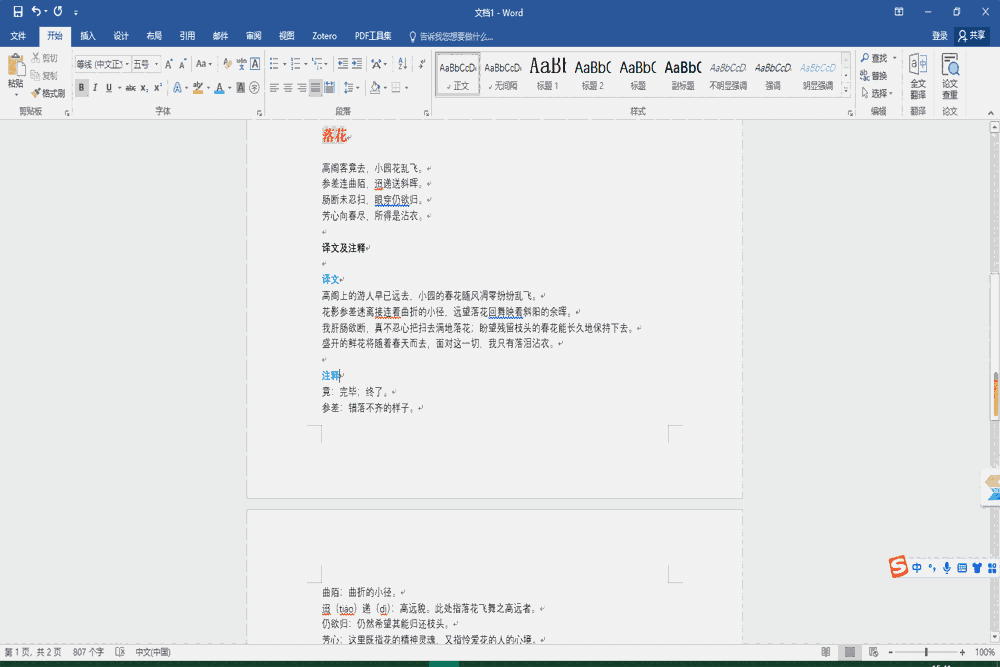Toggle bold formatting in the font group
Viewport: 1000px width, 667px height.
pyautogui.click(x=82, y=88)
